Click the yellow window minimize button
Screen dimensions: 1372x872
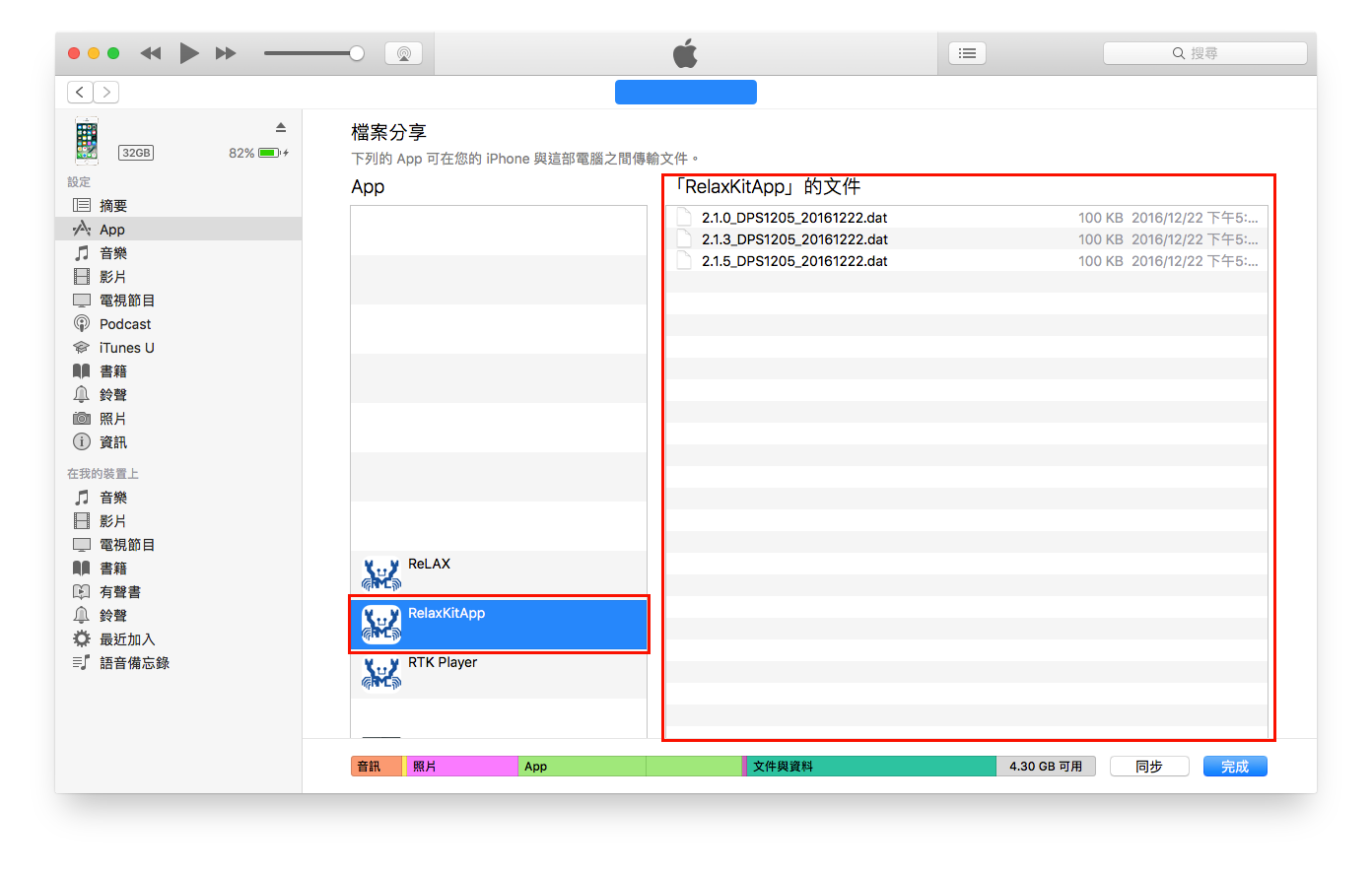[x=94, y=53]
